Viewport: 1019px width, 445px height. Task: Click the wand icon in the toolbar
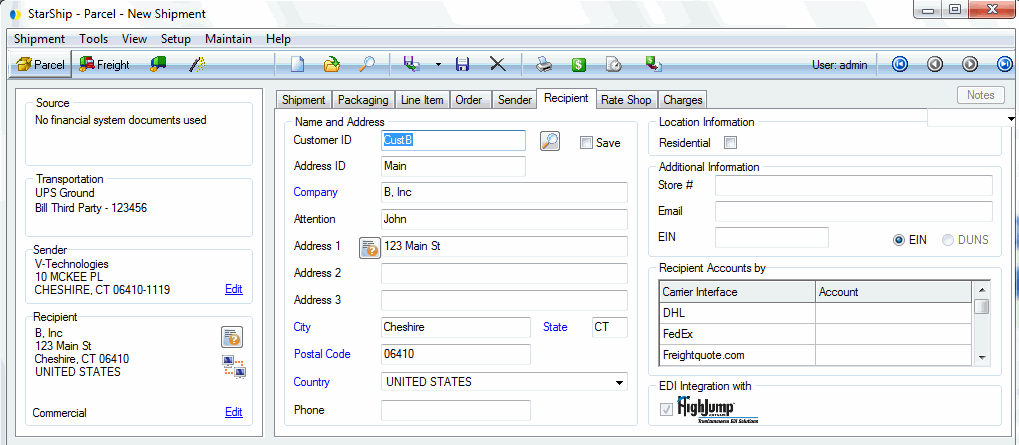tap(197, 64)
